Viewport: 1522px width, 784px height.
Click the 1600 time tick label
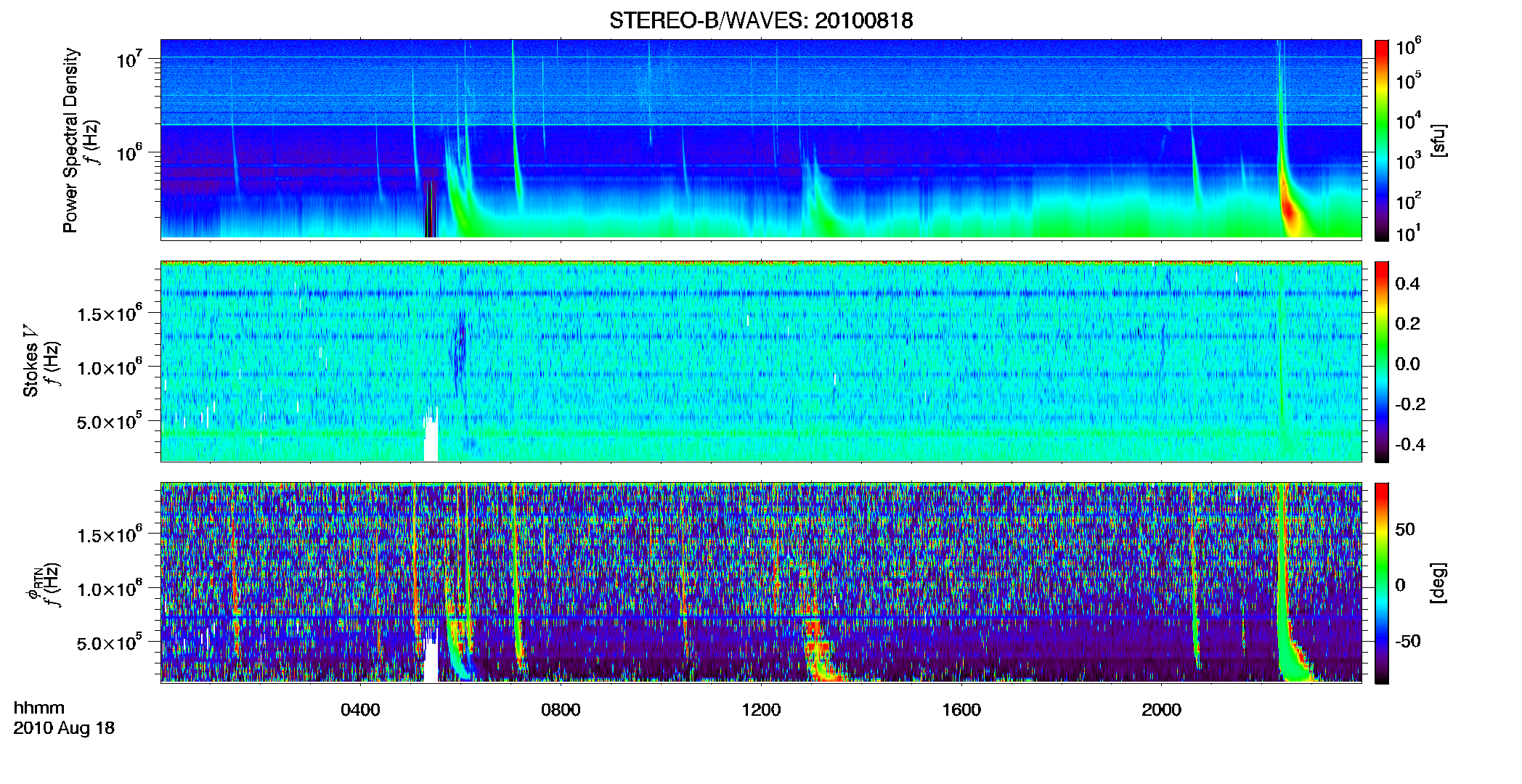click(961, 710)
